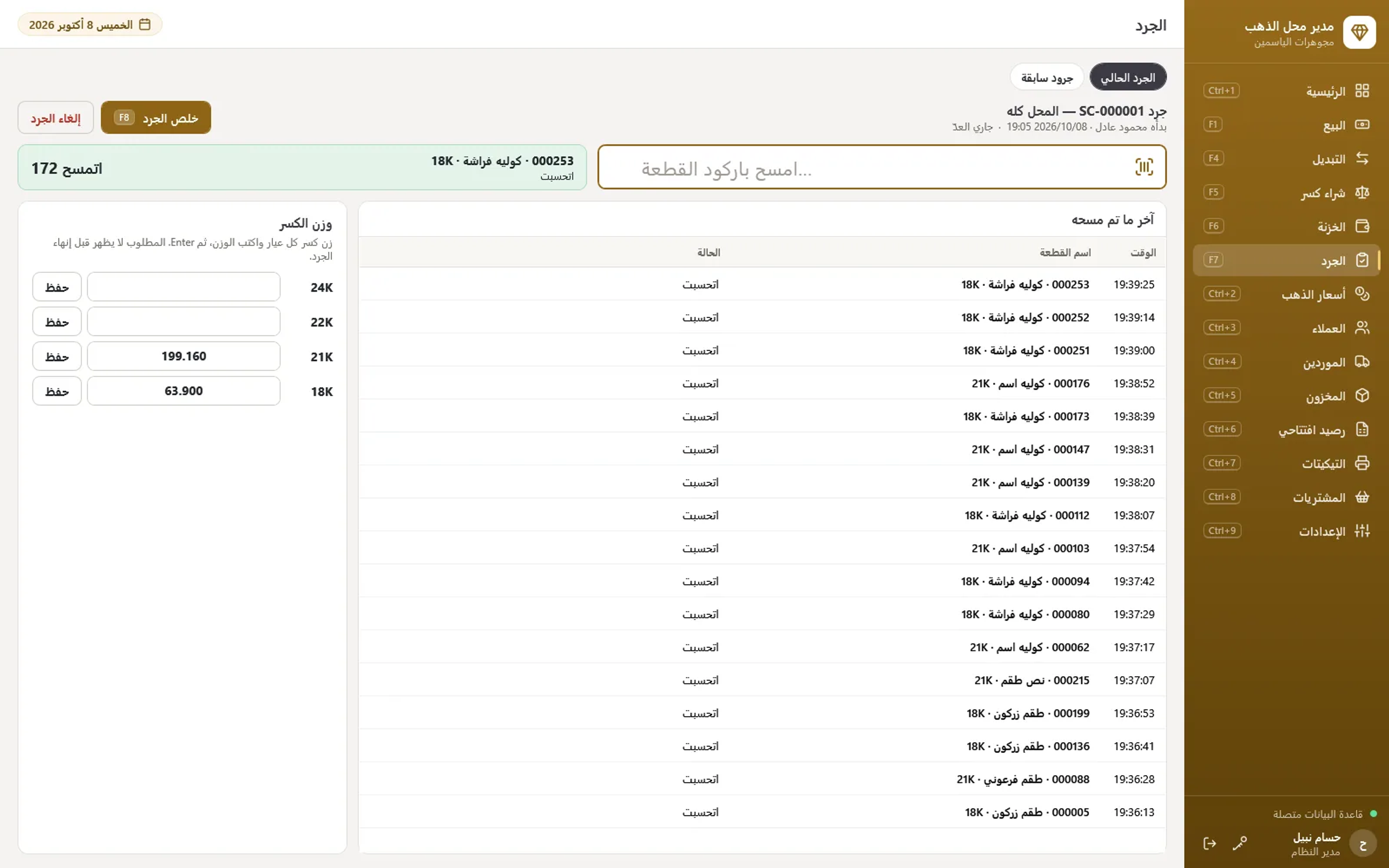
Task: Open the شراء كسر scales icon
Action: click(1362, 192)
